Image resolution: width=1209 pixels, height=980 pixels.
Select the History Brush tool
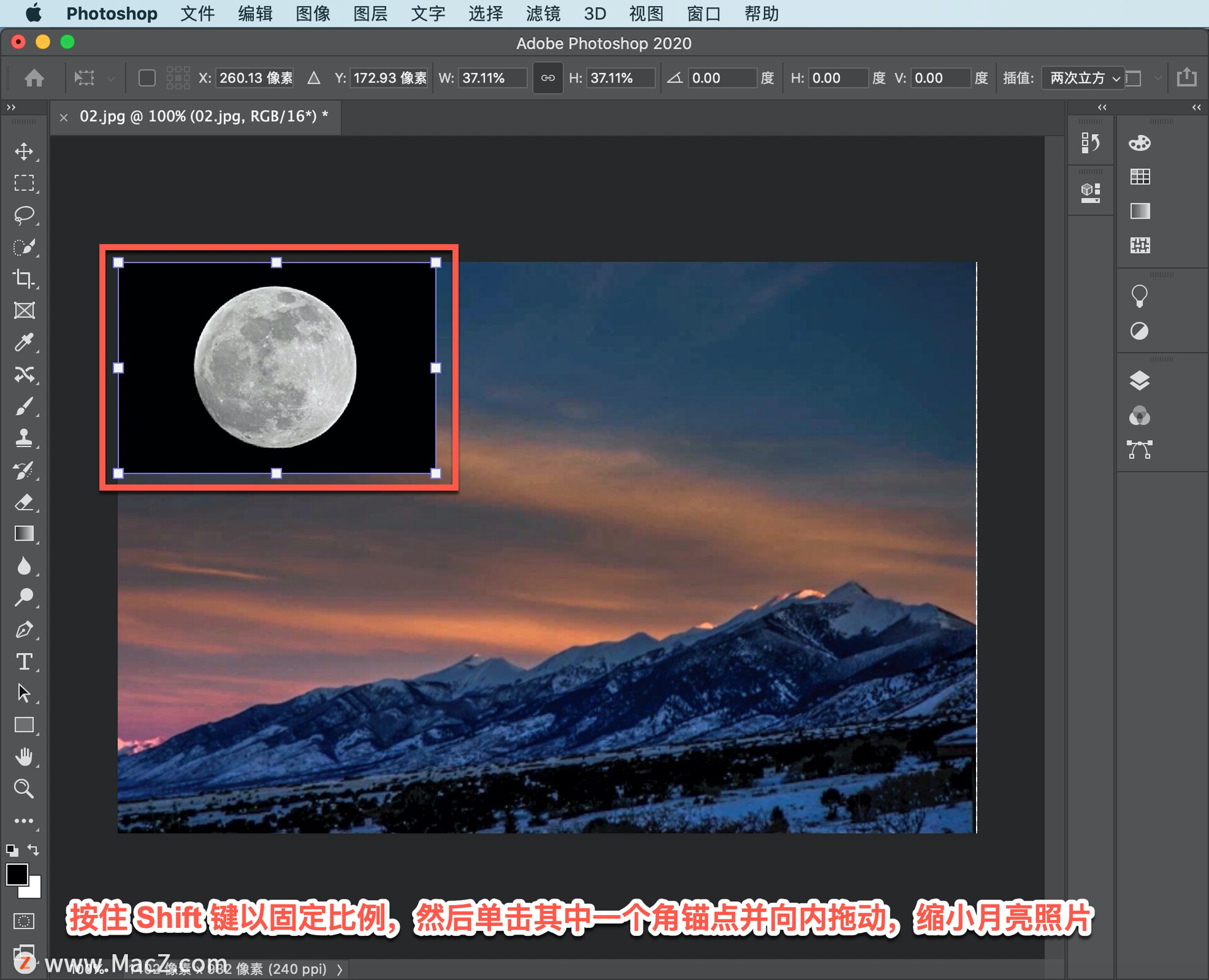pos(24,470)
